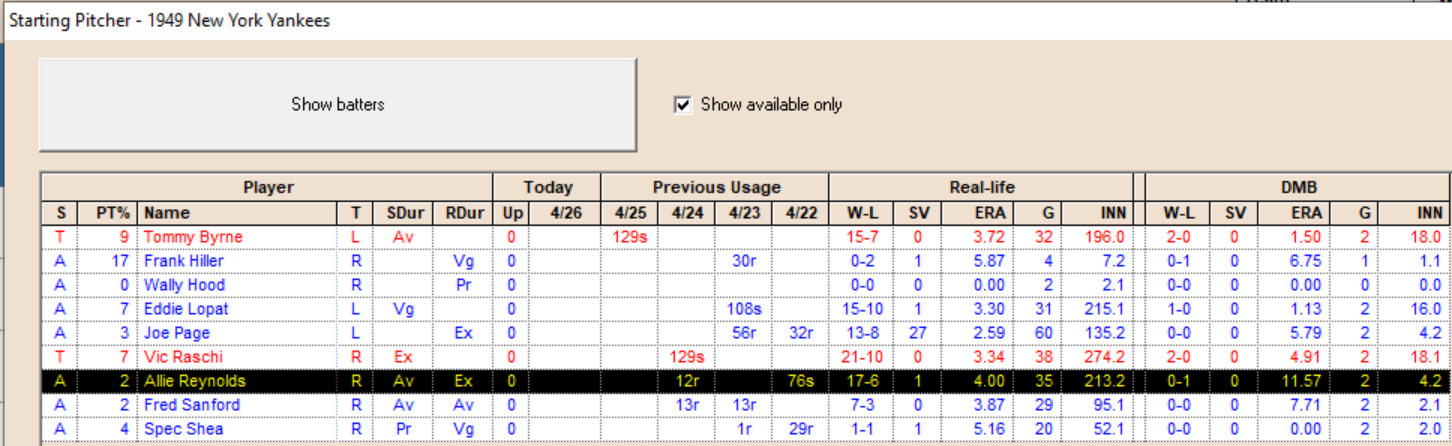The width and height of the screenshot is (1452, 446).
Task: Select pitcher Fred Sanford
Action: pos(192,405)
